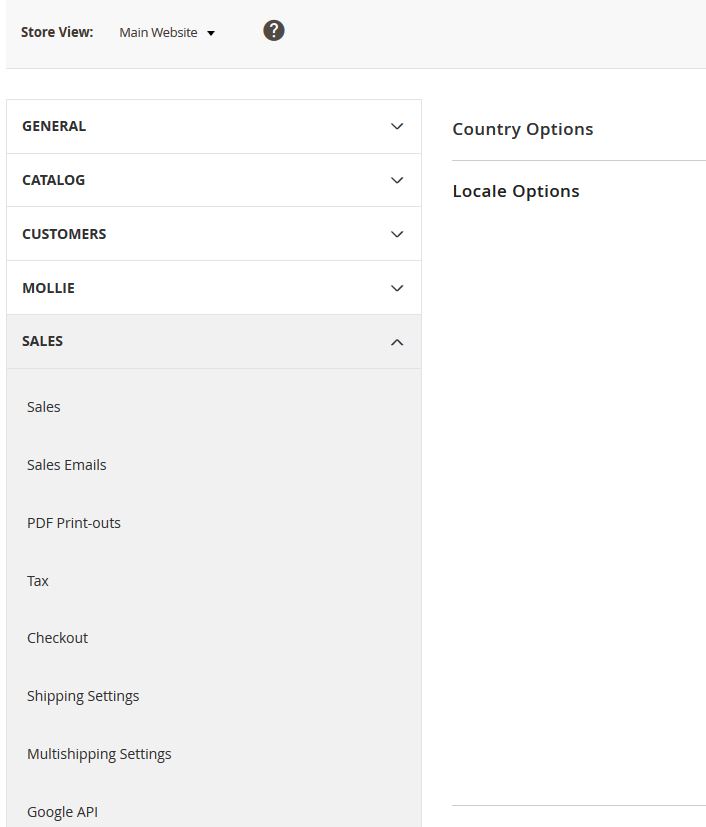The width and height of the screenshot is (706, 827).
Task: Click the Store View heading
Action: click(56, 31)
